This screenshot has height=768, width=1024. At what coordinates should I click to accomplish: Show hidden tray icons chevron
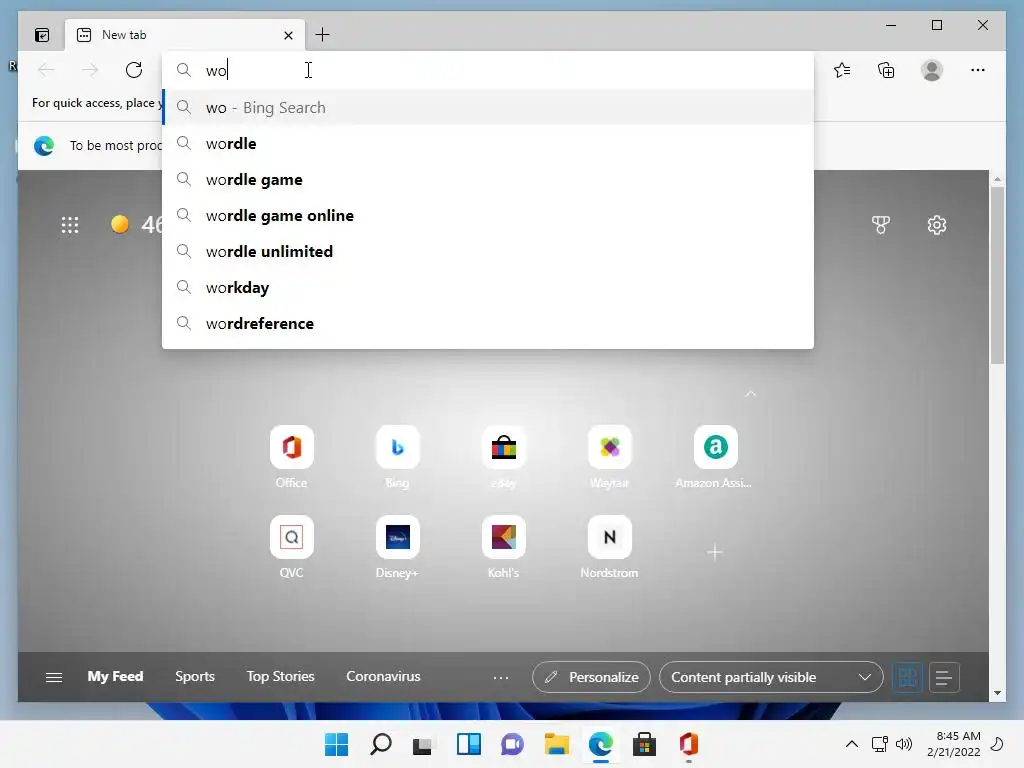click(852, 744)
